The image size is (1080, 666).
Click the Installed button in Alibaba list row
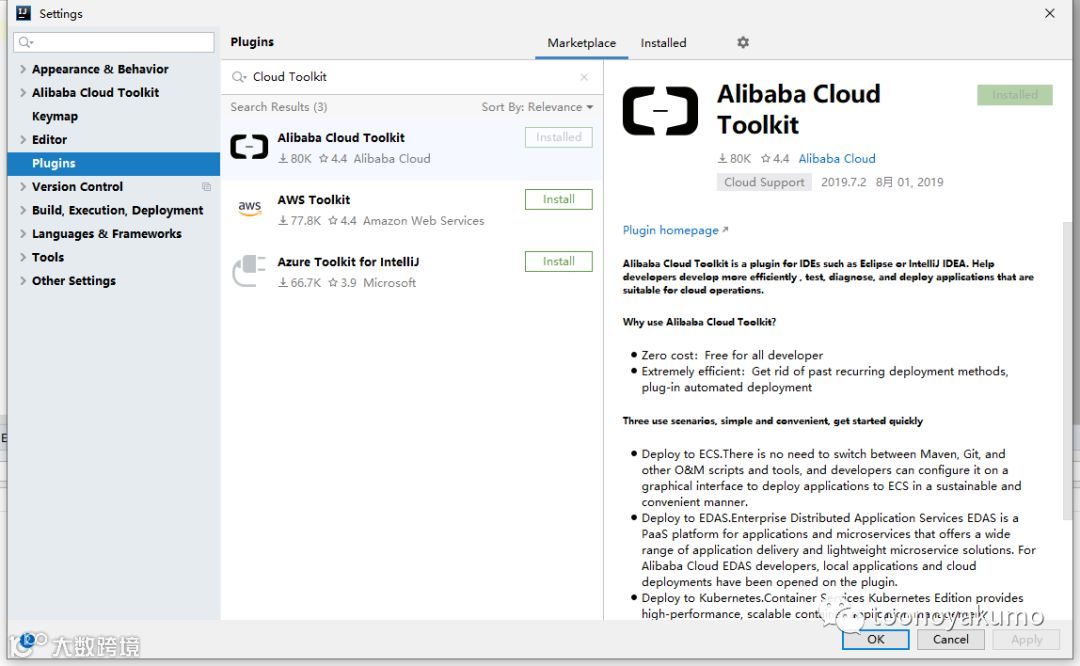(559, 137)
